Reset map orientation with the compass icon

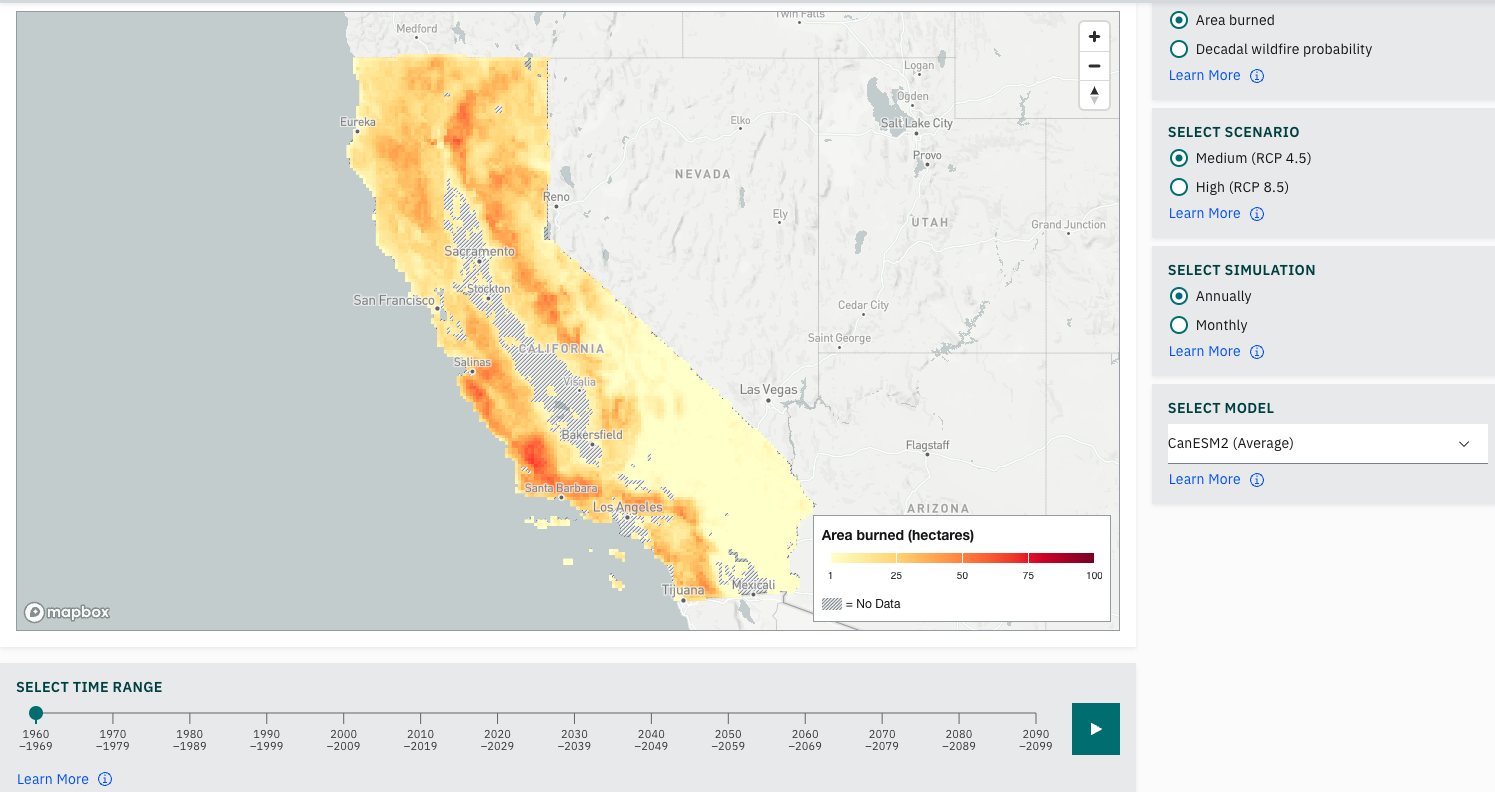[x=1094, y=95]
